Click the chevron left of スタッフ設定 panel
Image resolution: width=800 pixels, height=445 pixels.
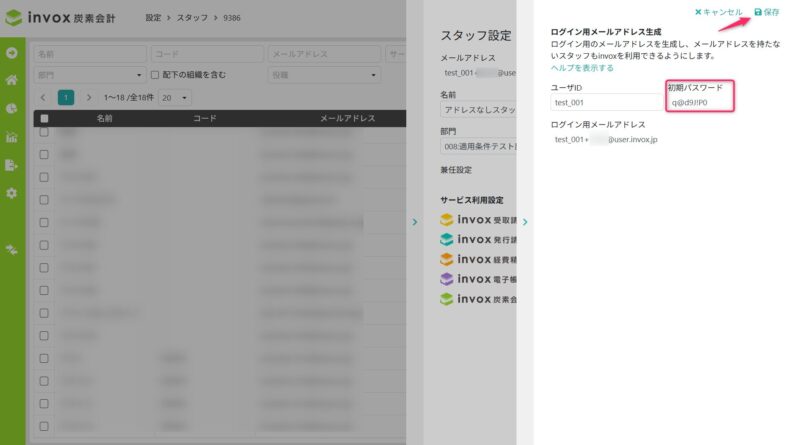[415, 222]
